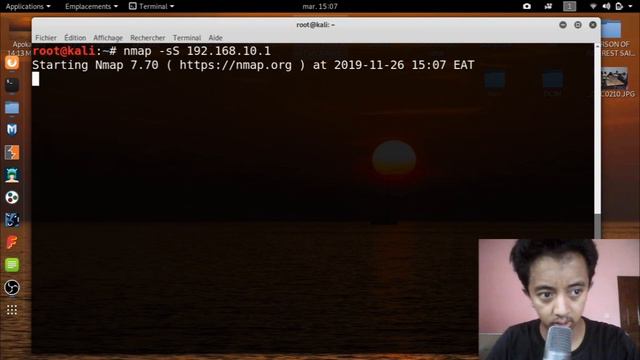Open the Terminal app menu in top bar
640x360 pixels.
pyautogui.click(x=151, y=6)
